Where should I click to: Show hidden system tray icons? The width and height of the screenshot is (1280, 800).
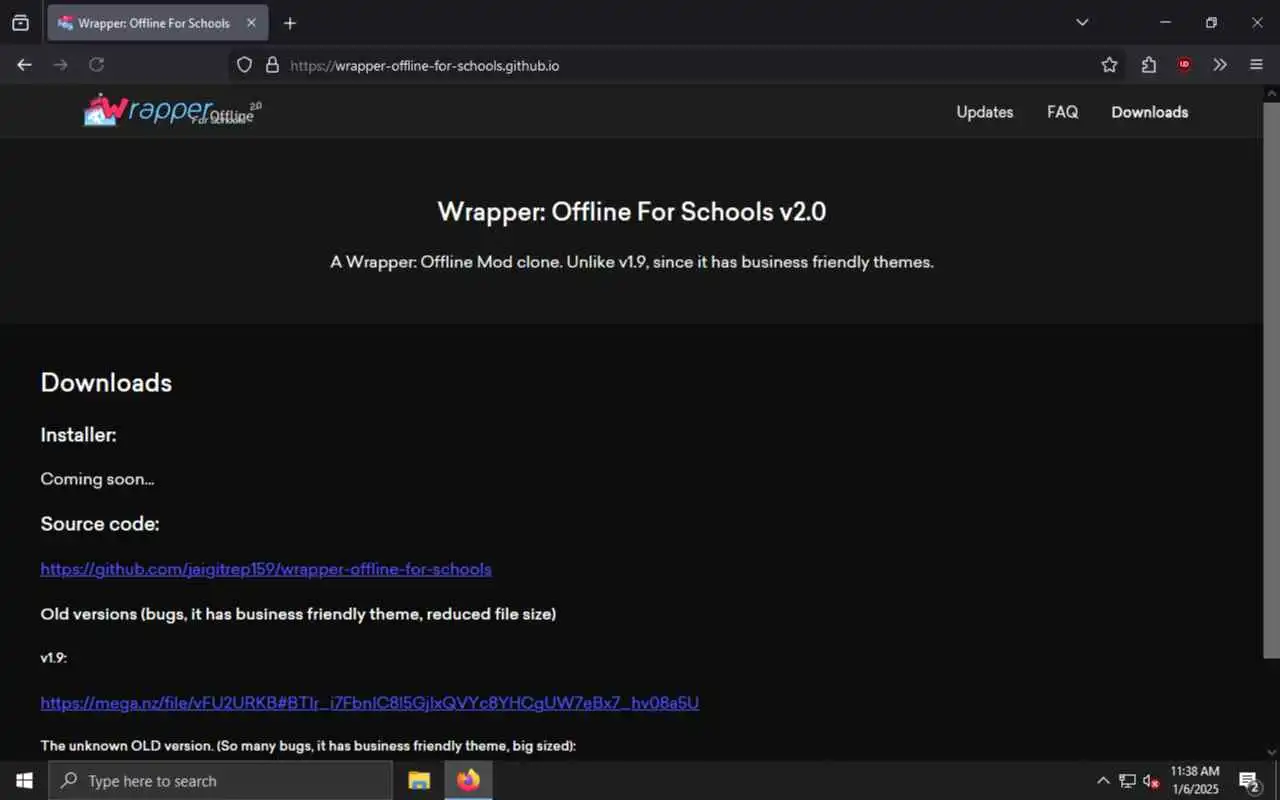click(1103, 781)
